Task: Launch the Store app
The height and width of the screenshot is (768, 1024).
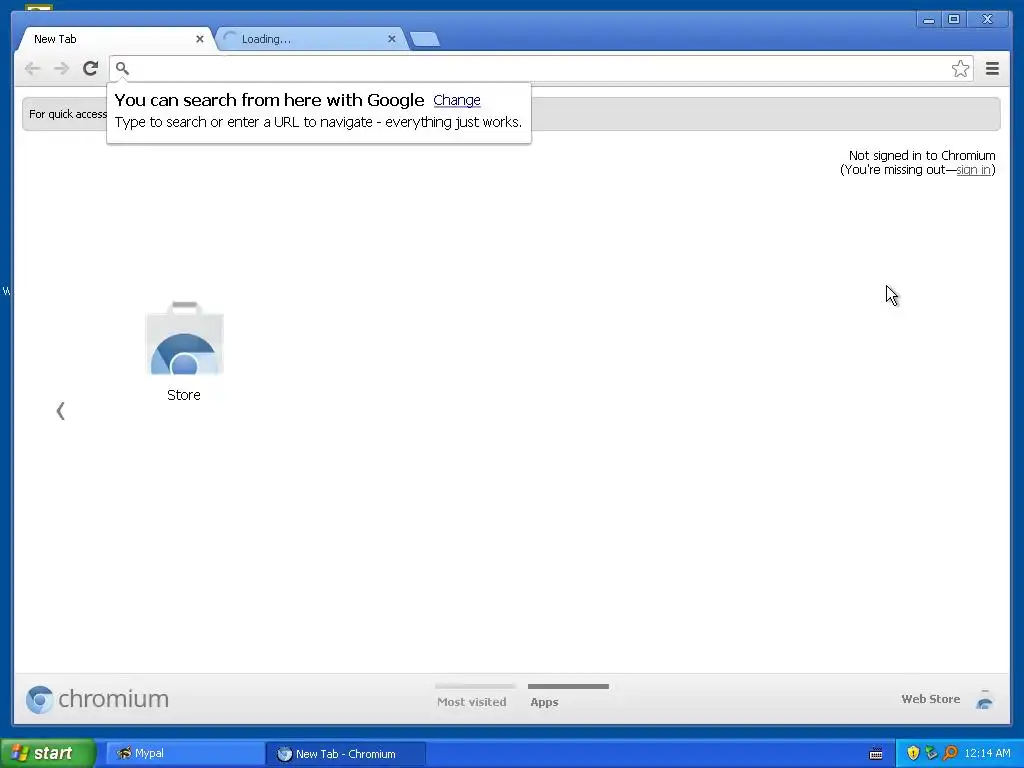Action: [x=184, y=351]
